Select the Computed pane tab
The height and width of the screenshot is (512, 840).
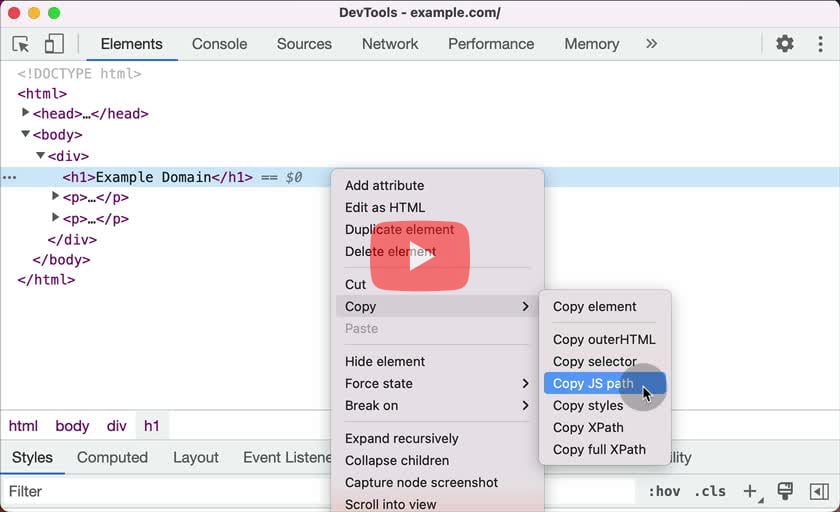112,457
